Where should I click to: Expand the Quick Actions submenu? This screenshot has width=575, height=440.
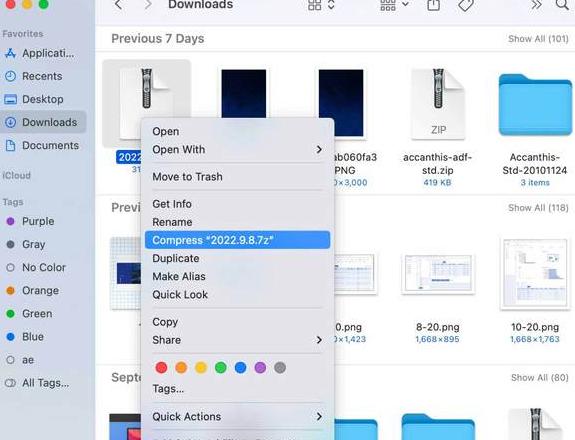coord(237,417)
